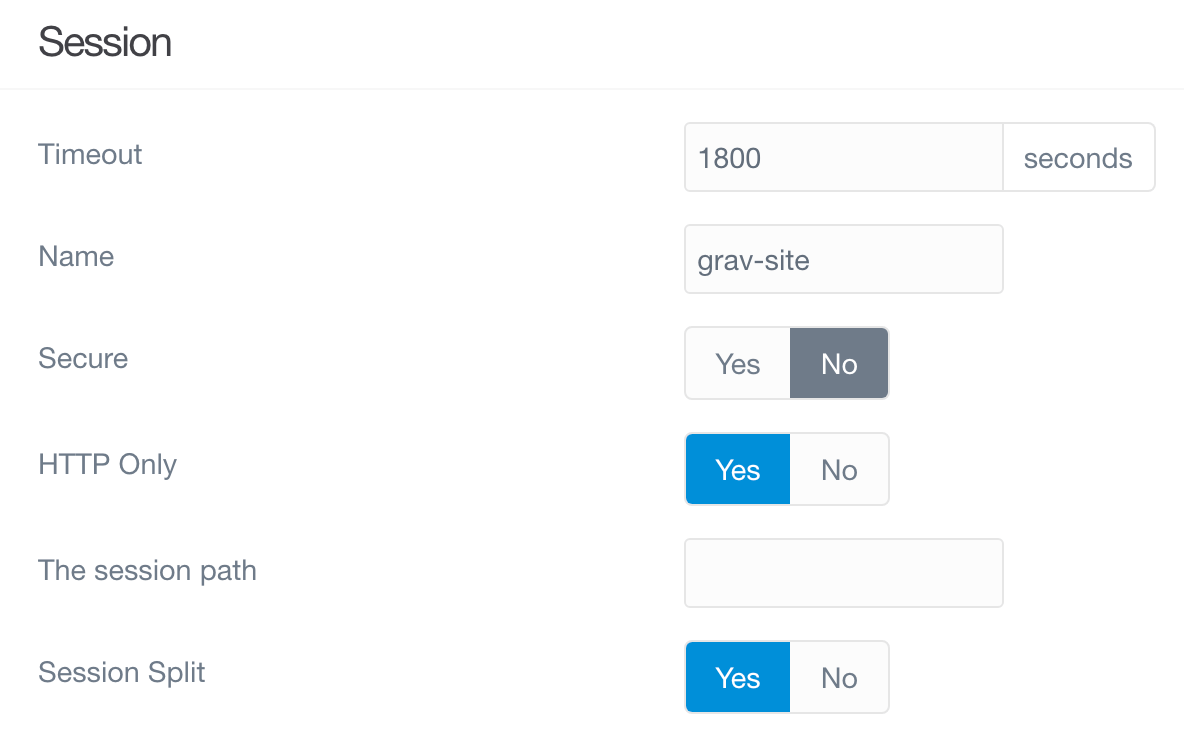Click the Timeout input showing 1800
Screen dimensions: 1184x742
pyautogui.click(x=843, y=157)
